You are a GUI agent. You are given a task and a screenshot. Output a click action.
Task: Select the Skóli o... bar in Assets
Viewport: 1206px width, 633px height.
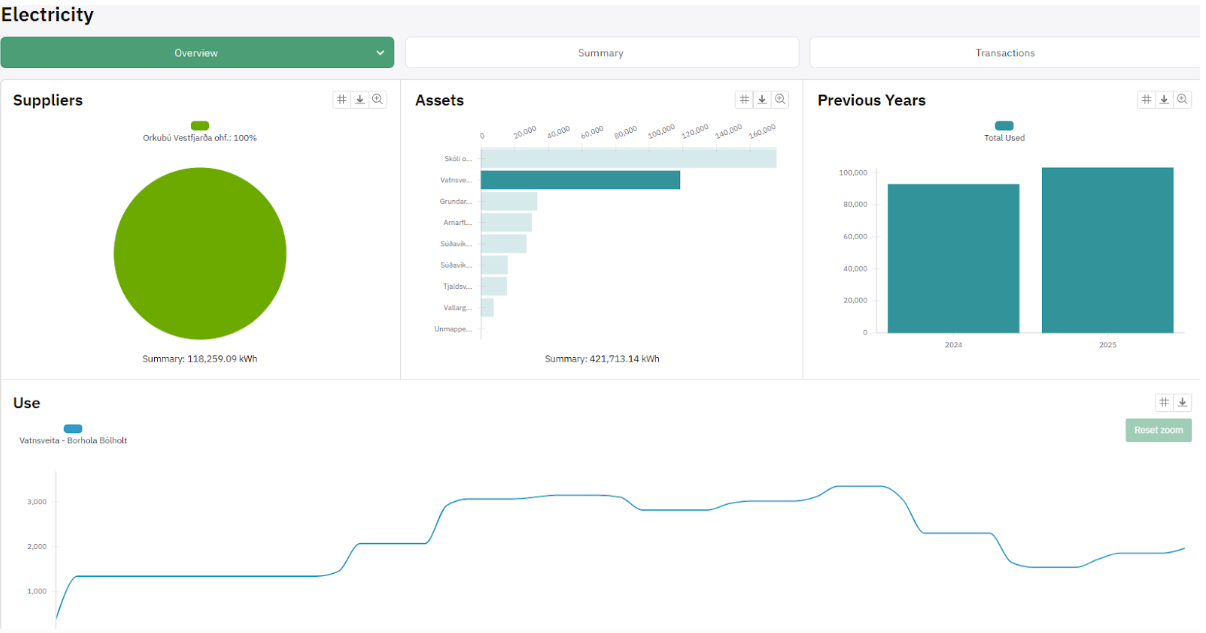(x=628, y=159)
